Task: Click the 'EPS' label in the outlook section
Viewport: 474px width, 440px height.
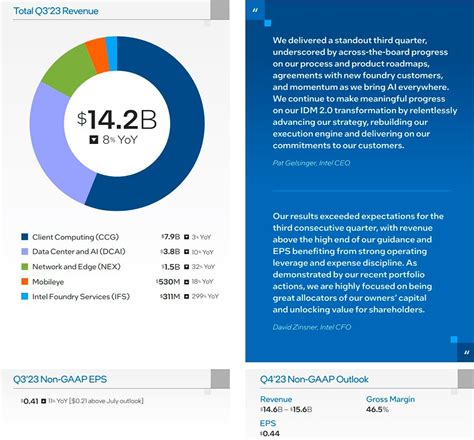Action: point(268,423)
